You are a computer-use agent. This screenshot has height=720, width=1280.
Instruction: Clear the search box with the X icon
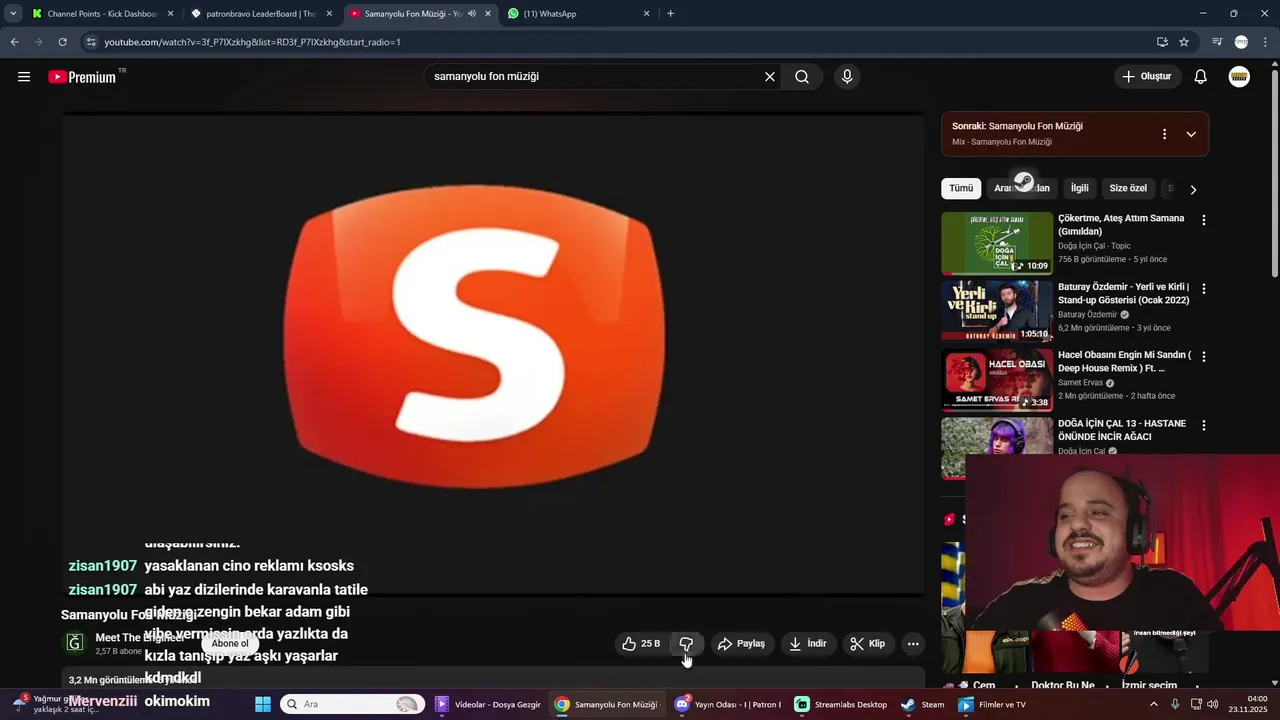(x=770, y=77)
